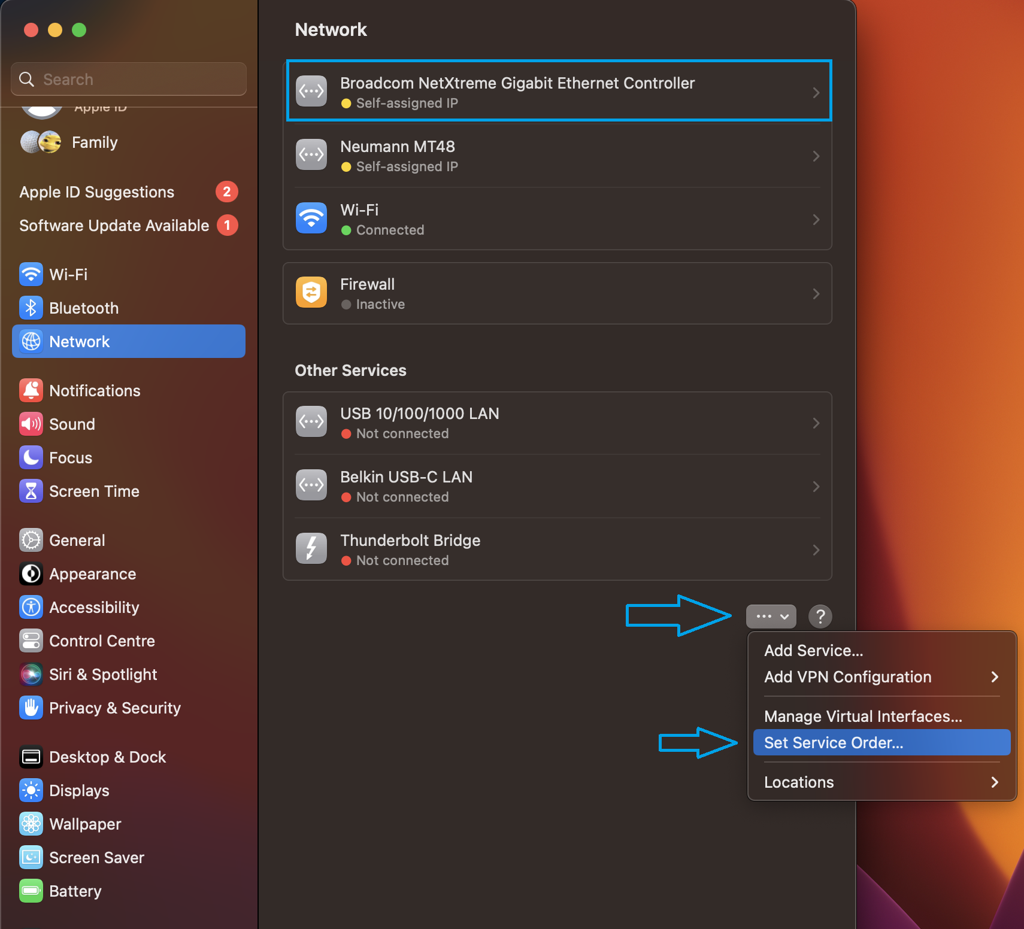This screenshot has width=1024, height=929.
Task: Select Network in the sidebar
Action: tap(128, 341)
